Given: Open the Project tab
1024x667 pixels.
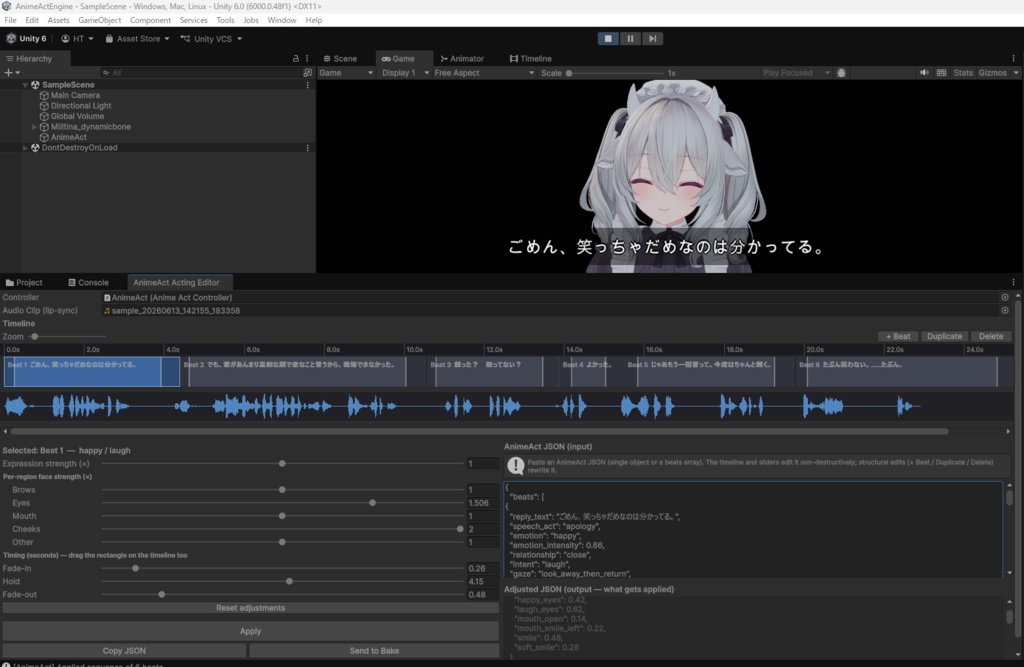Looking at the screenshot, I should pos(24,282).
